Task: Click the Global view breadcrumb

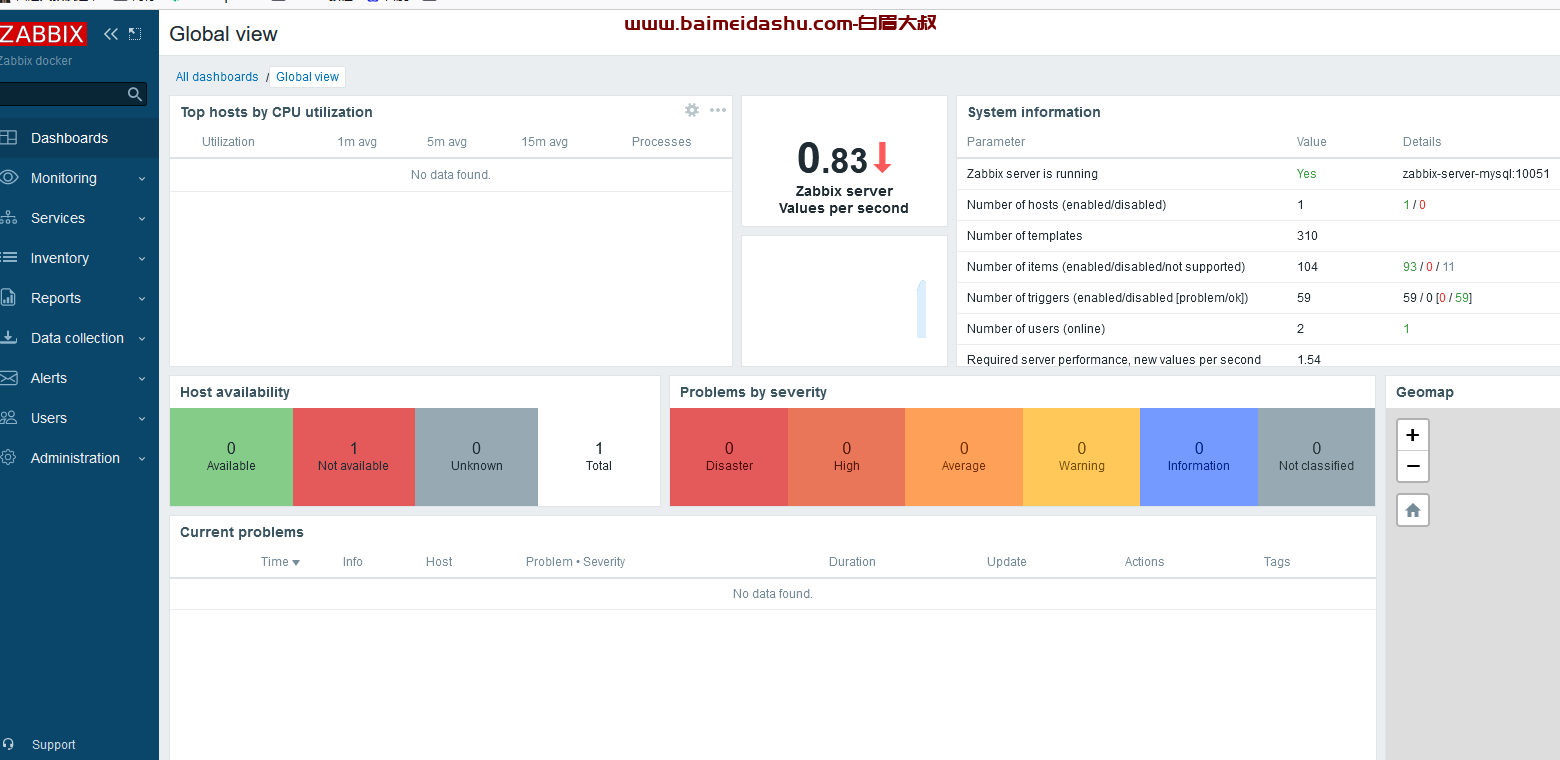Action: (x=307, y=77)
